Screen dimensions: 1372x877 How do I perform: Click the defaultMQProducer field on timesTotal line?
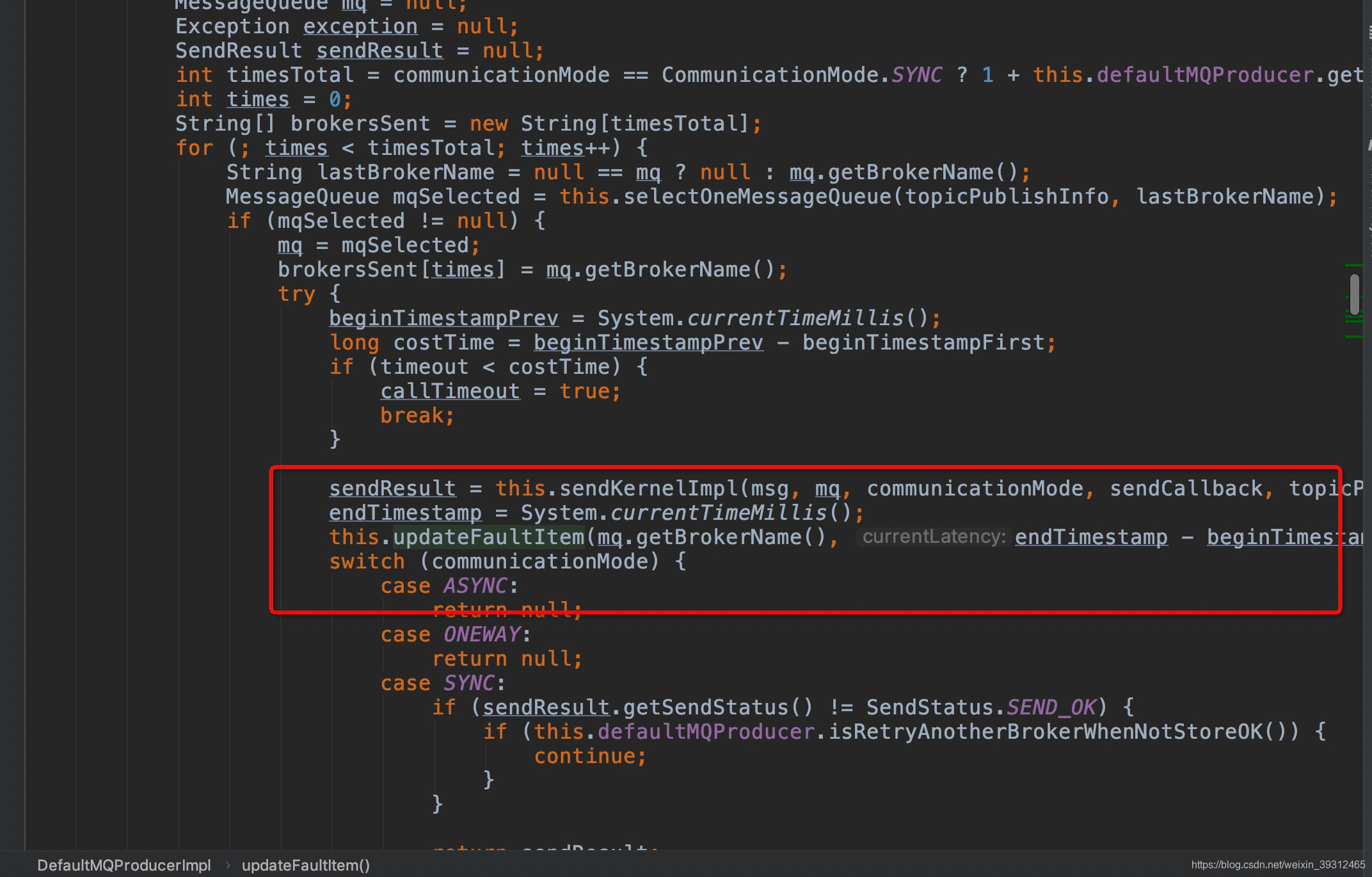click(x=1205, y=75)
